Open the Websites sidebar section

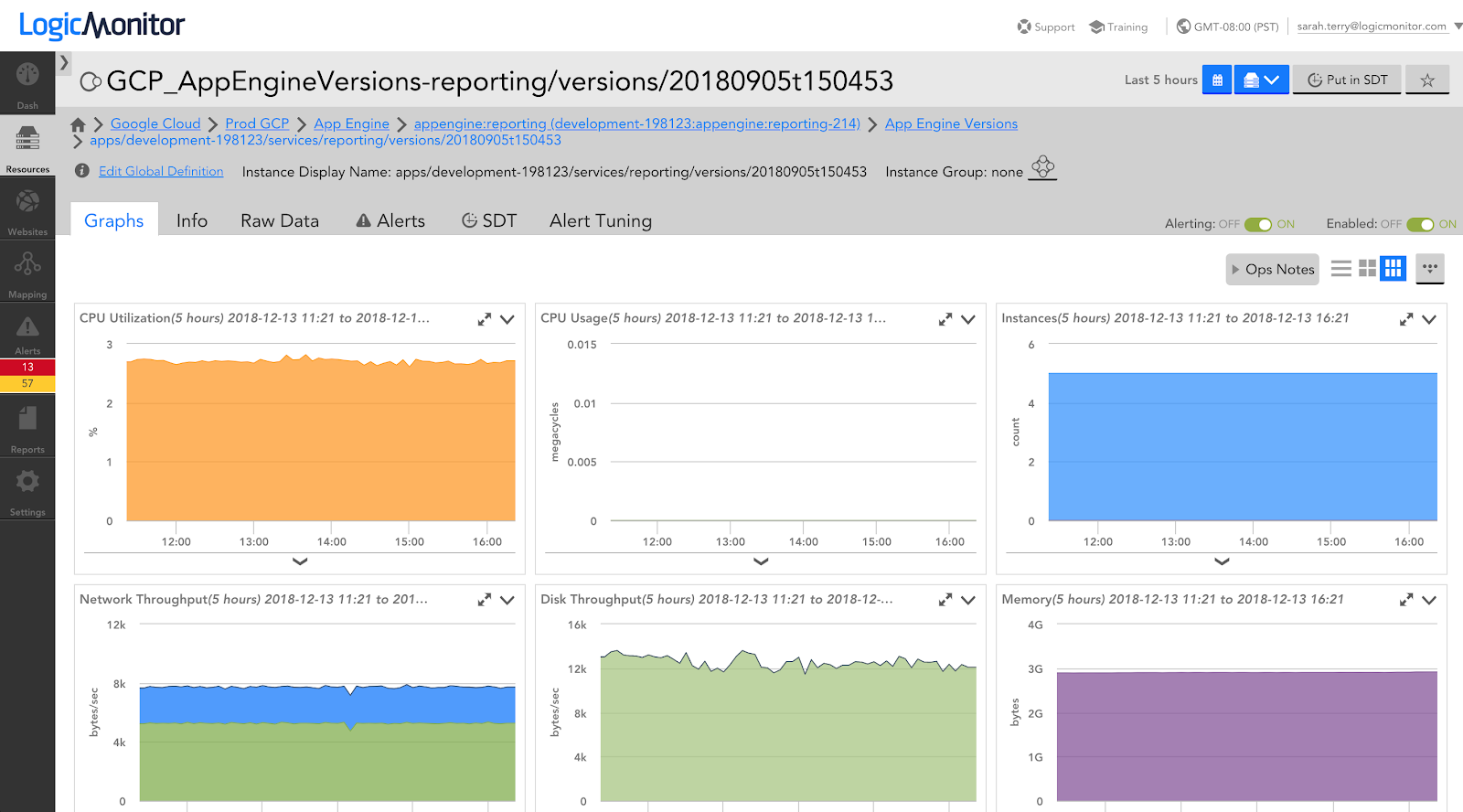coord(27,208)
